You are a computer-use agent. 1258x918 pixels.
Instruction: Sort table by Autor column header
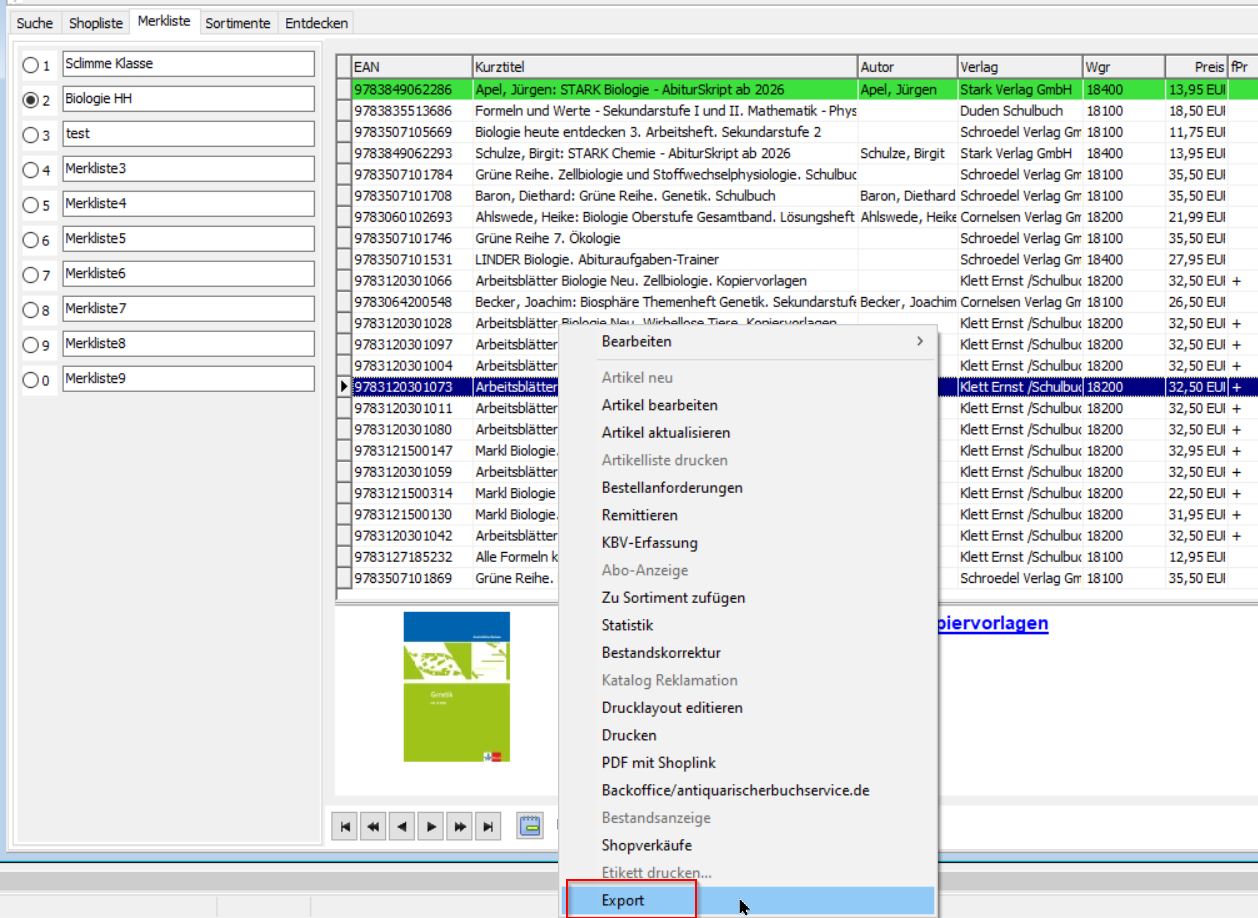pos(908,67)
